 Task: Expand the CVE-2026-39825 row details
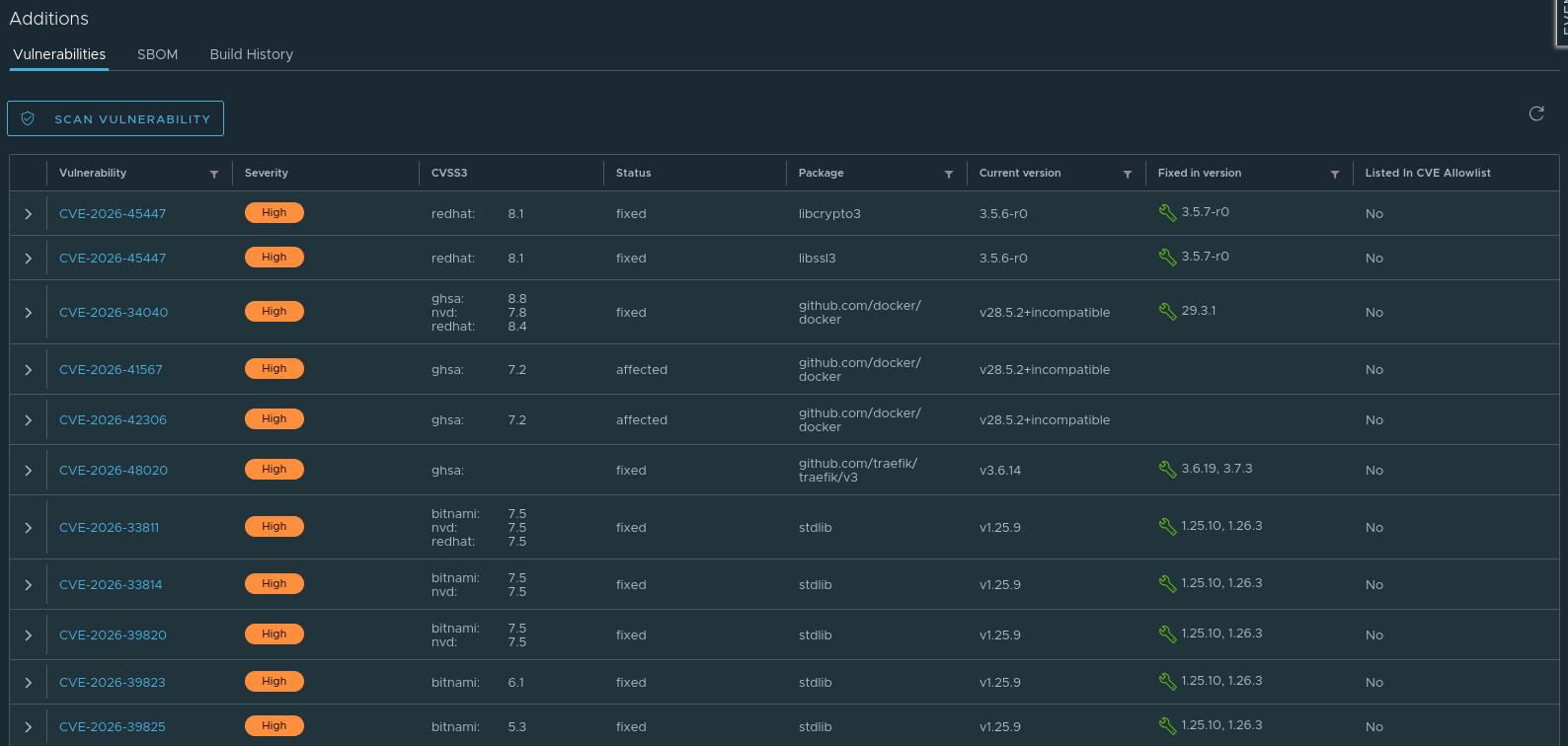pos(29,726)
